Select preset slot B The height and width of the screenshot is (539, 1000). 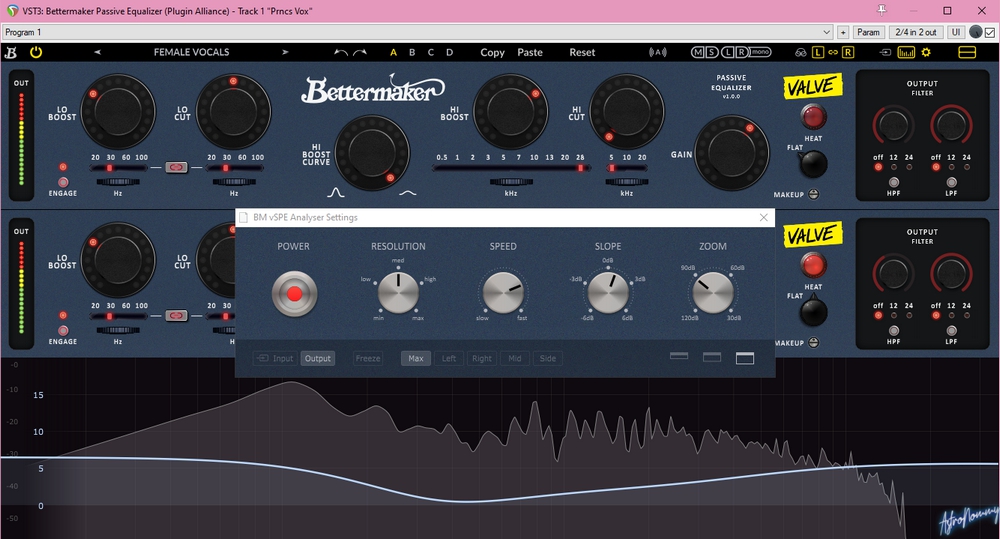[412, 52]
